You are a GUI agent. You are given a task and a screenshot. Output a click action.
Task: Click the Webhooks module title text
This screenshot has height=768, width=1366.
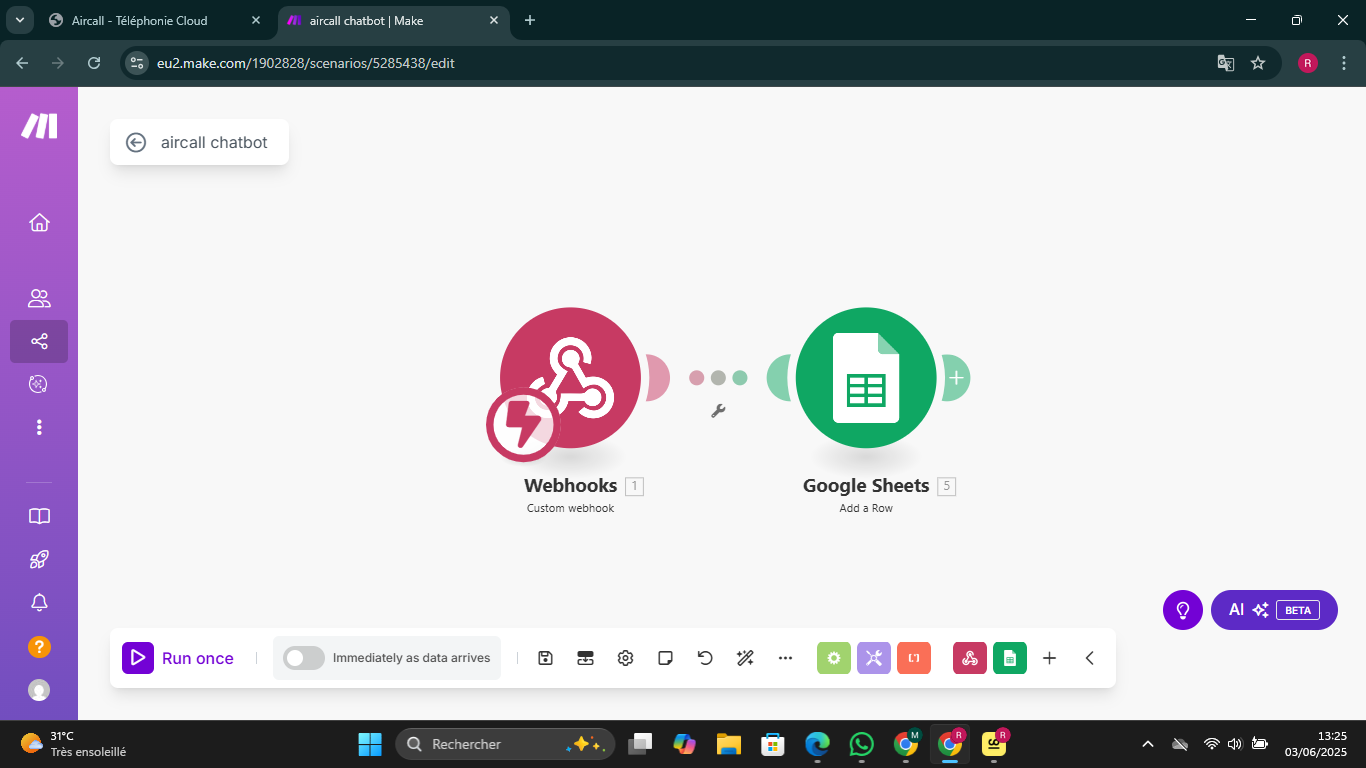point(571,486)
